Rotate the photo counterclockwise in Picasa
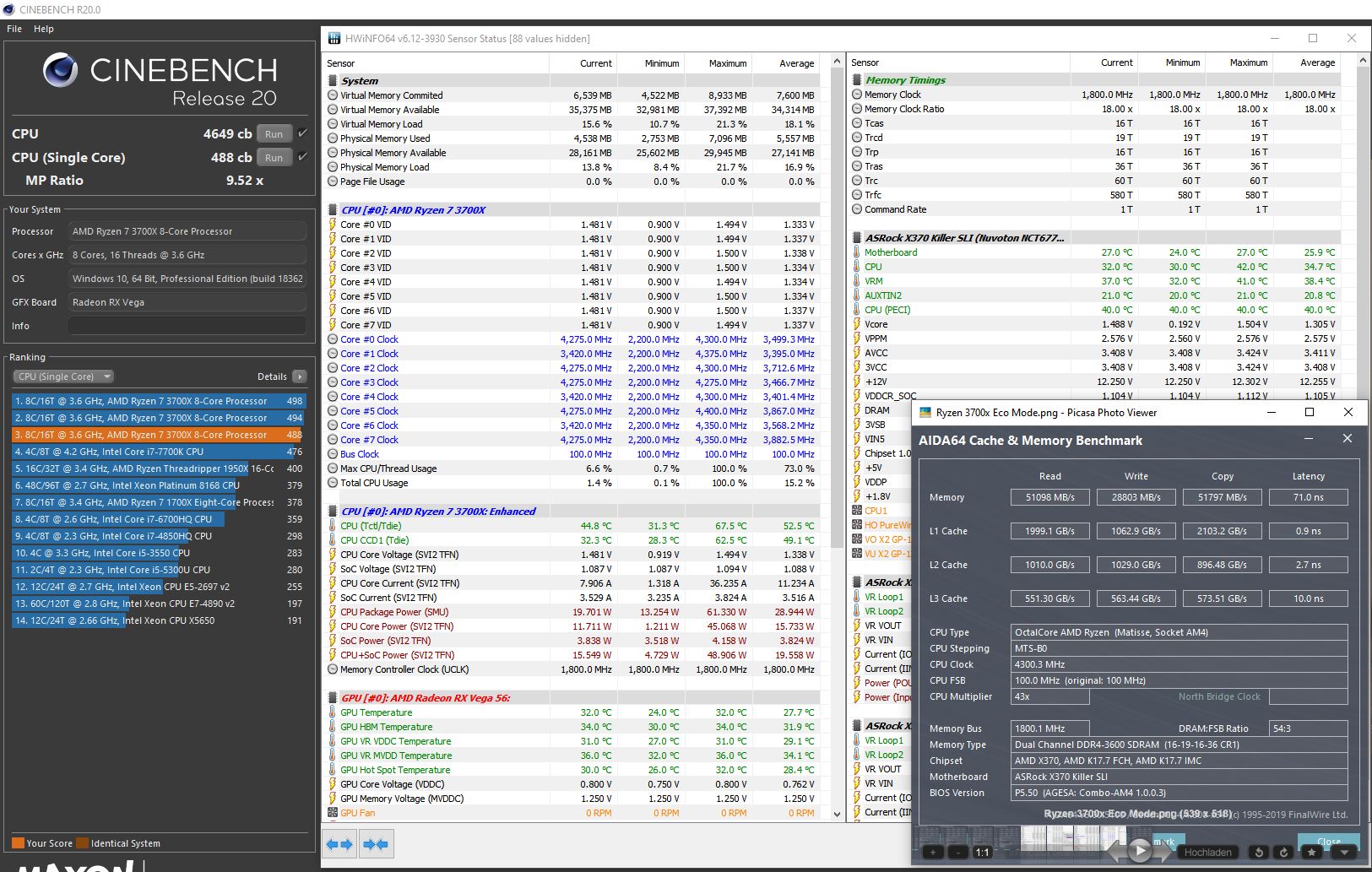1372x872 pixels. point(1261,853)
